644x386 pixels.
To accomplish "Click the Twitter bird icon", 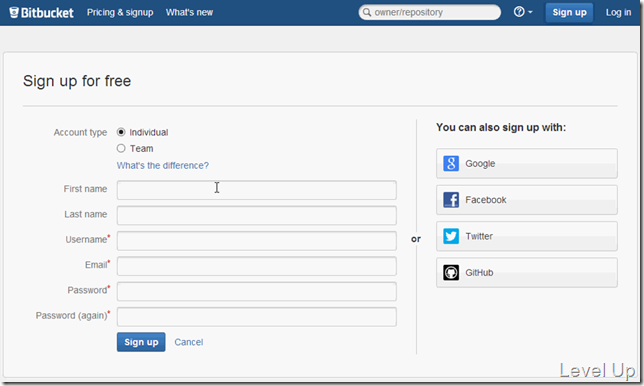I will (x=451, y=236).
